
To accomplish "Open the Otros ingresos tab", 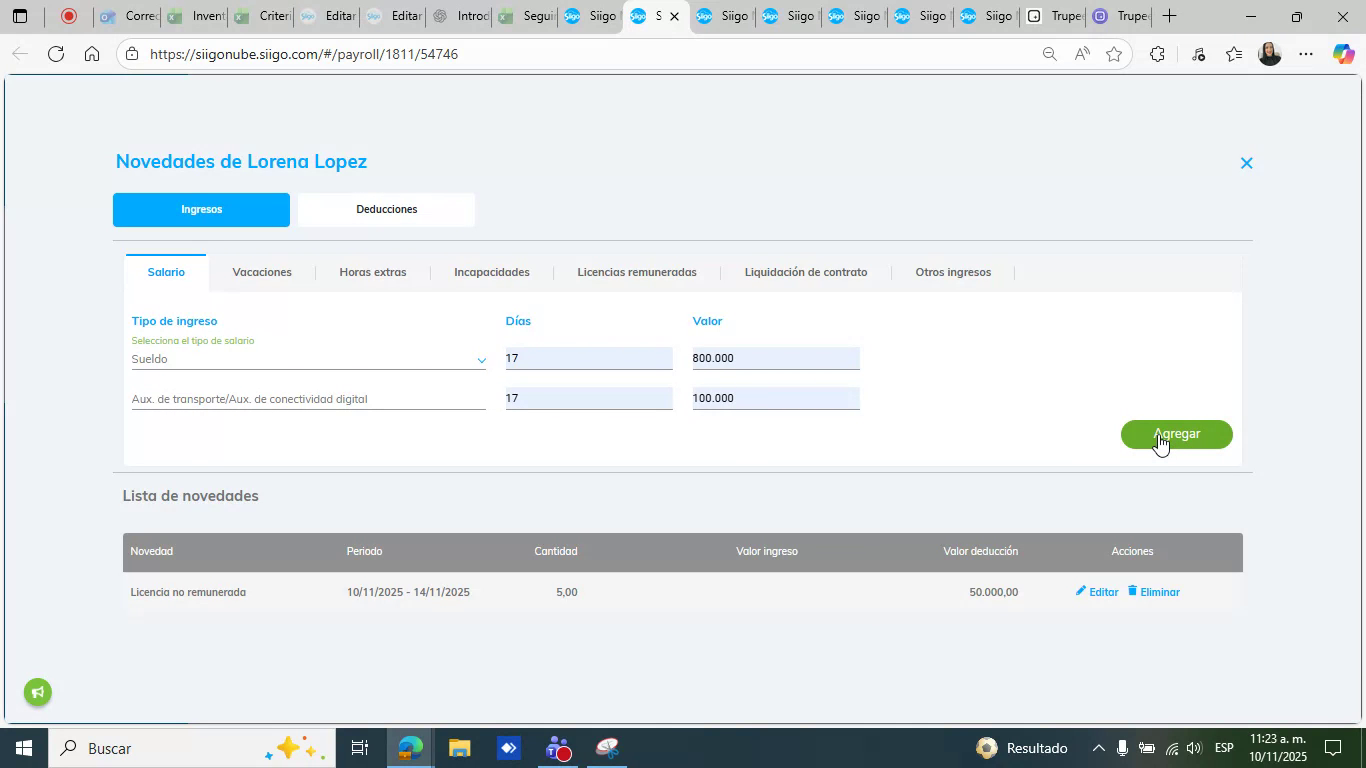I will pyautogui.click(x=953, y=272).
